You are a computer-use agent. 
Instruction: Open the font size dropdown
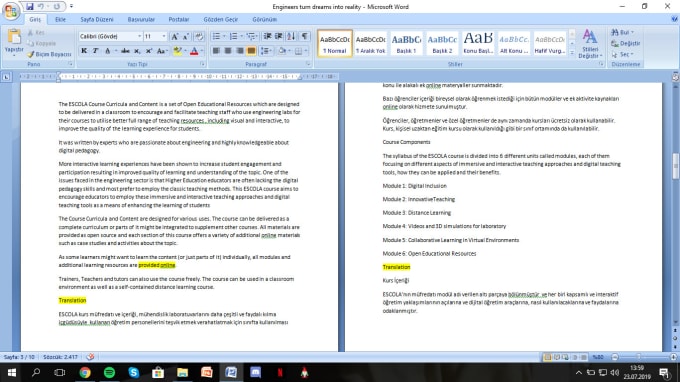[155, 36]
